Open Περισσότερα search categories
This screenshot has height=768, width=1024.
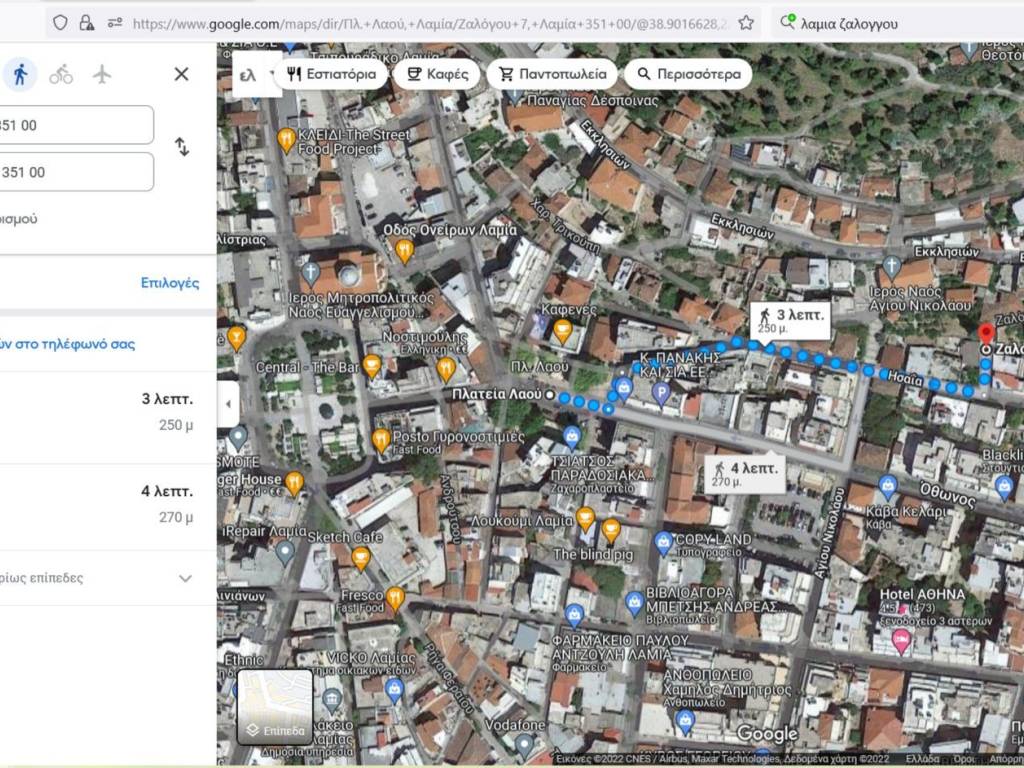coord(689,74)
